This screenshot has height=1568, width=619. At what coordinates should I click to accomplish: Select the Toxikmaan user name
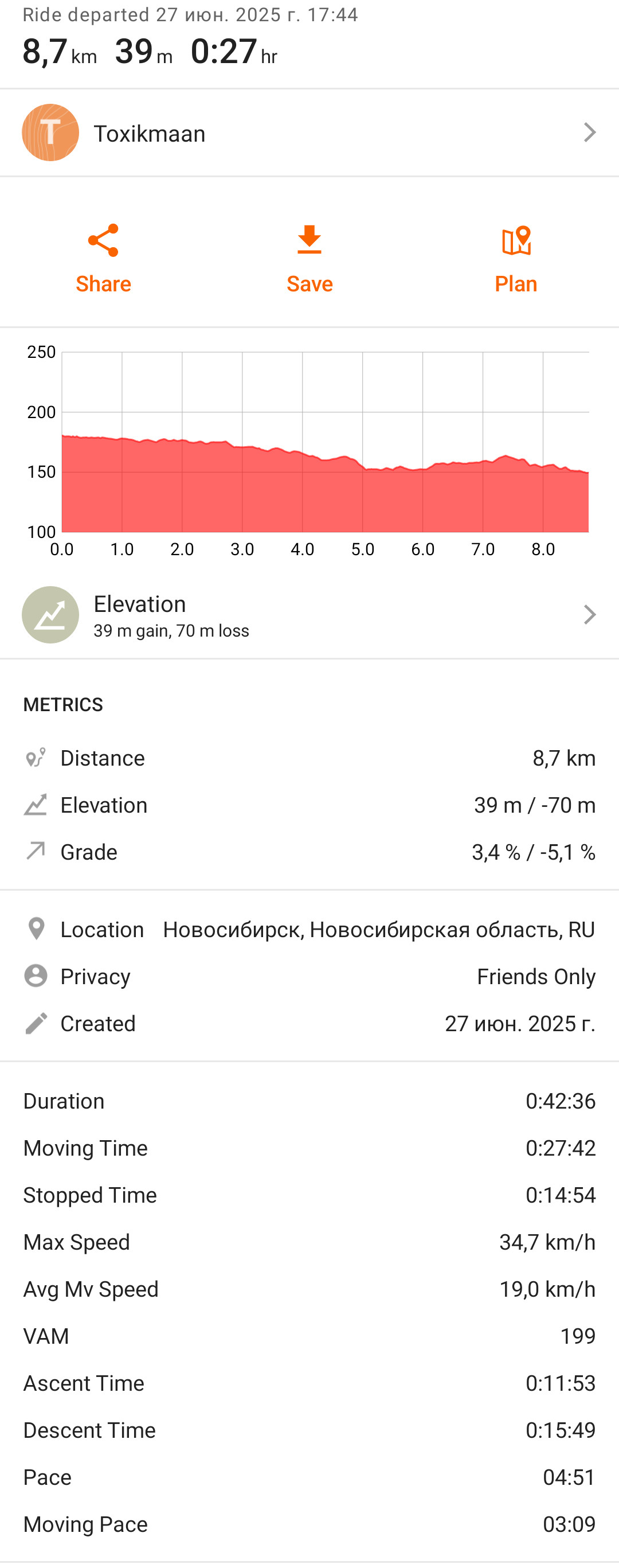[x=150, y=133]
